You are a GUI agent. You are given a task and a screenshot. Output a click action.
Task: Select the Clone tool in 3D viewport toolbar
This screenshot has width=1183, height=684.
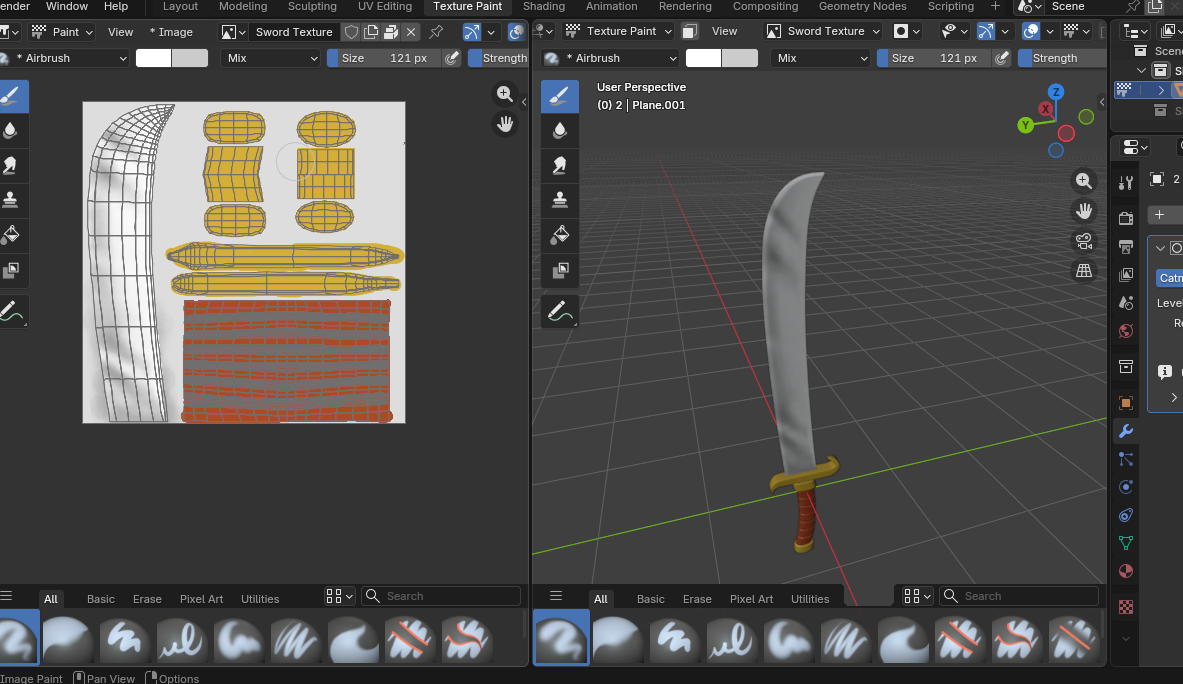560,200
